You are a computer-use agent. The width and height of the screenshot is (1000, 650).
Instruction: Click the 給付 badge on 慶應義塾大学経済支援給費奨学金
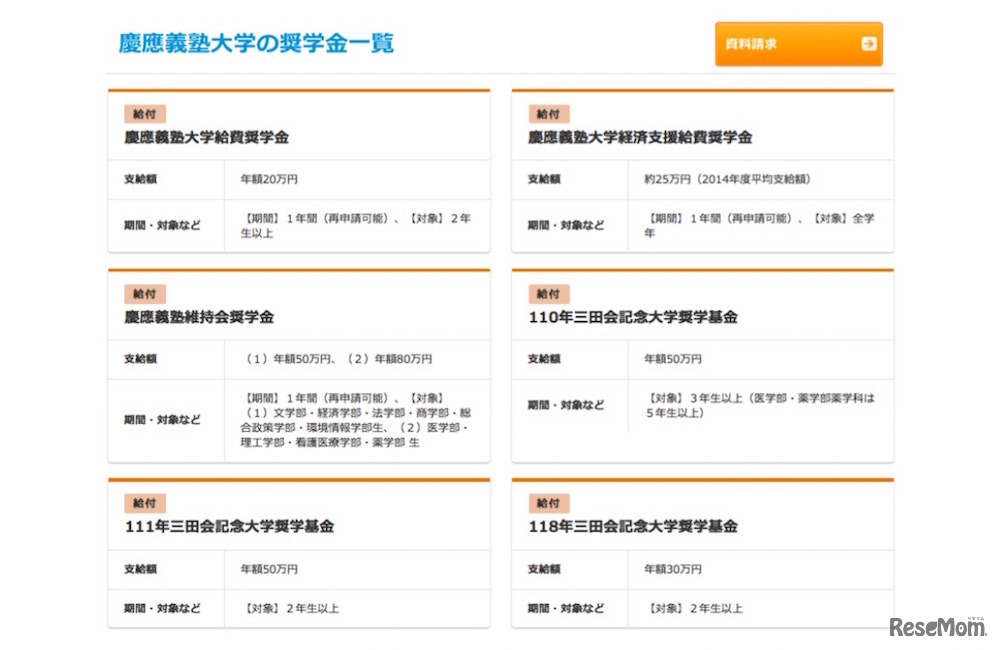[548, 114]
